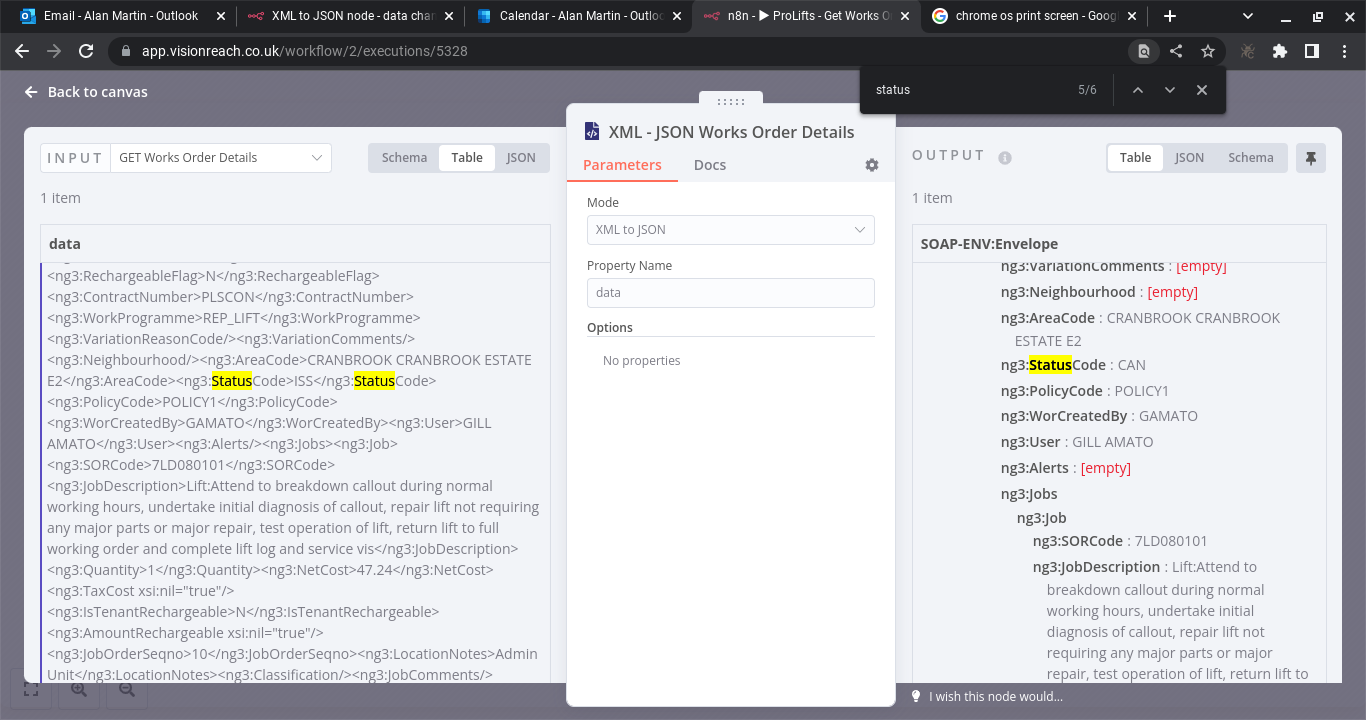Go to previous find result
This screenshot has width=1366, height=720.
(x=1137, y=90)
